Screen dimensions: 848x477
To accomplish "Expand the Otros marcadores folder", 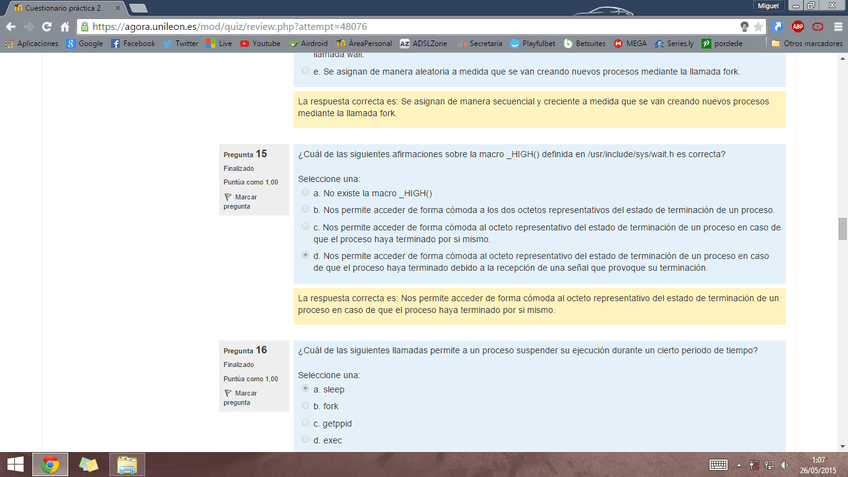I will [806, 43].
